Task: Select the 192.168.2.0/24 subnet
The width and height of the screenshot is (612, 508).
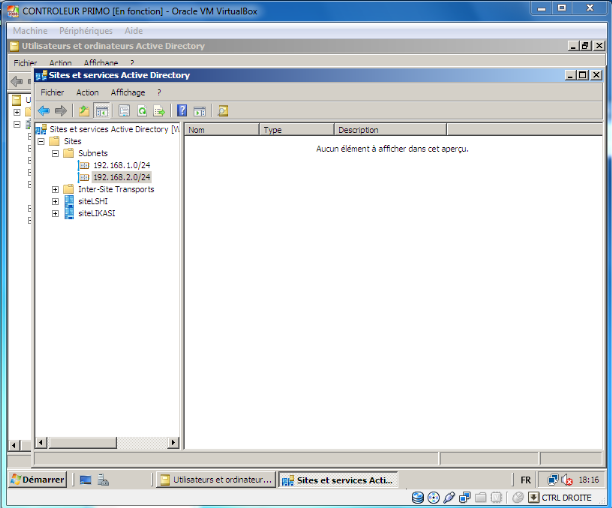Action: click(x=122, y=177)
